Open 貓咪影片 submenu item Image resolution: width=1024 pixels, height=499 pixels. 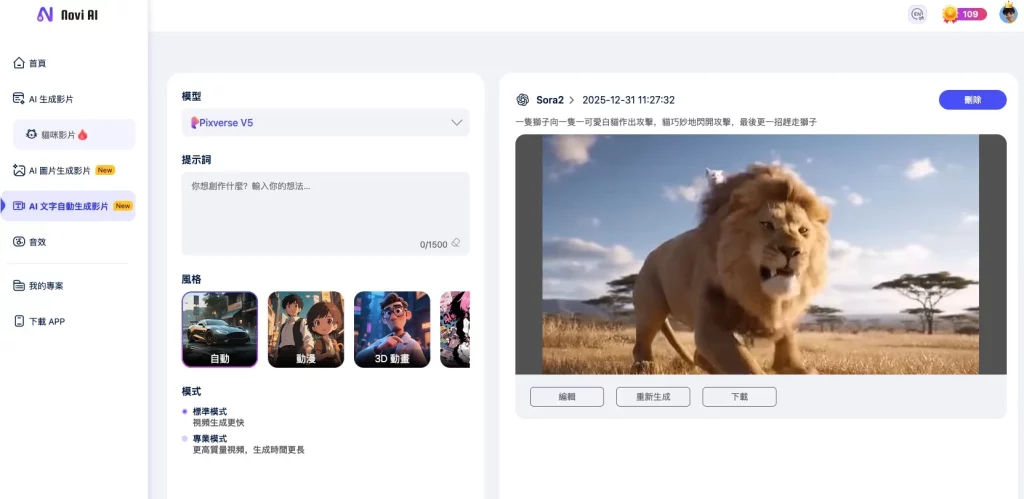[74, 135]
